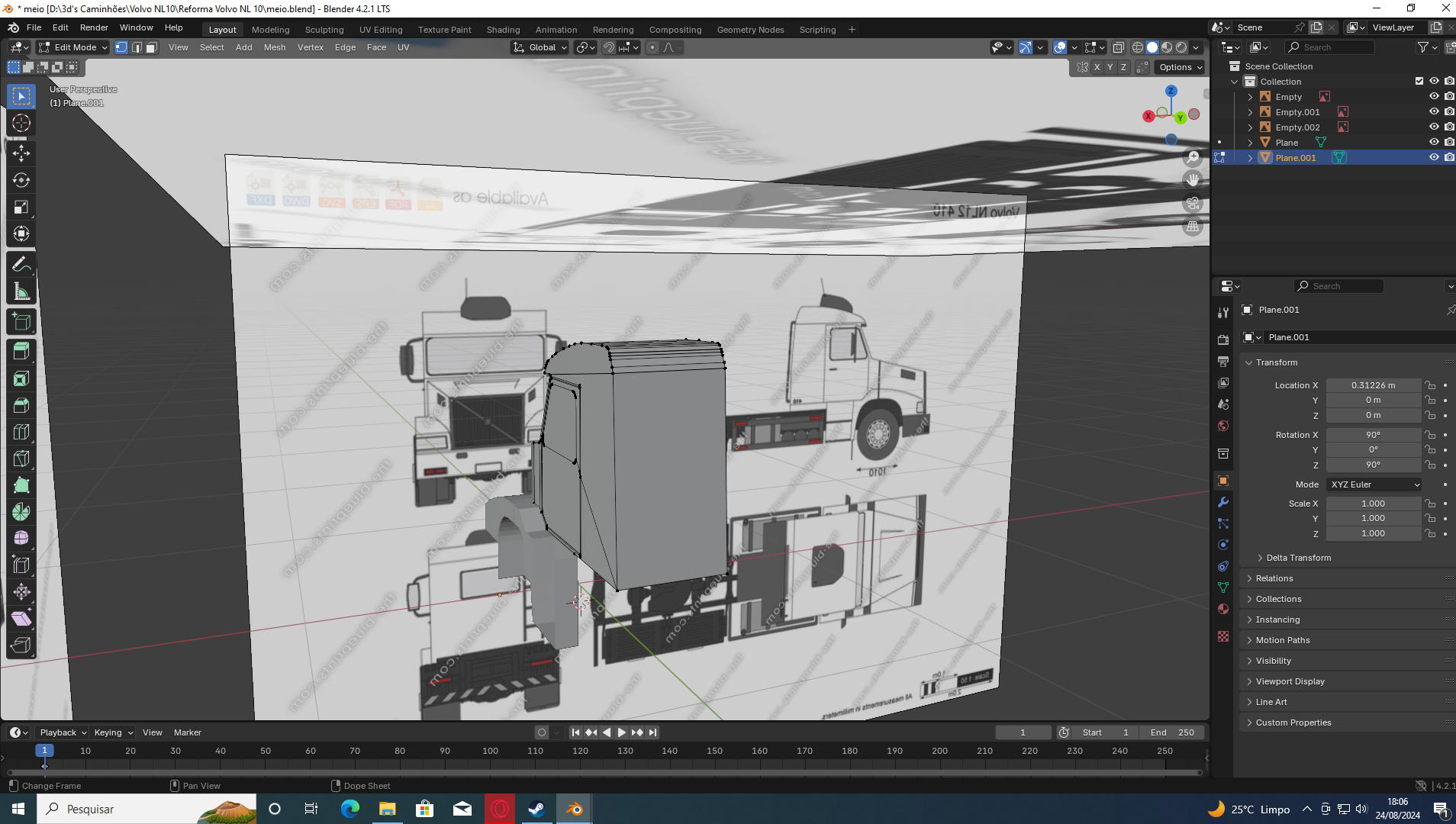Toggle the camera view gizmo
This screenshot has height=824, width=1456.
[1193, 204]
